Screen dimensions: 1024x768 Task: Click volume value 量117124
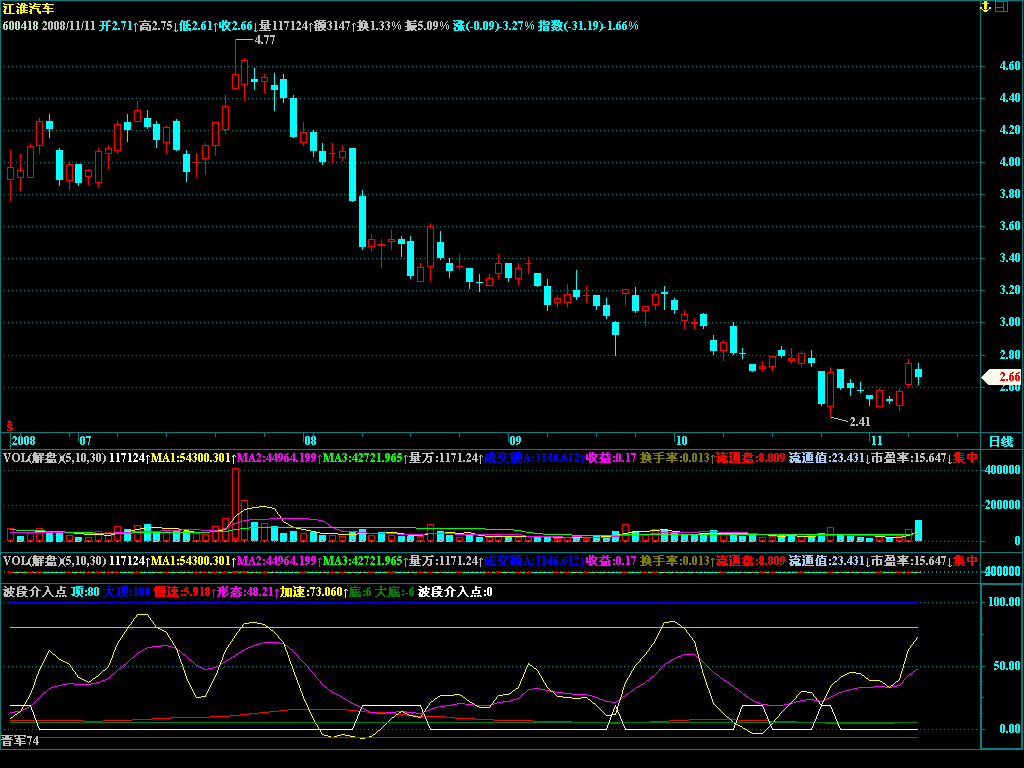pos(283,26)
